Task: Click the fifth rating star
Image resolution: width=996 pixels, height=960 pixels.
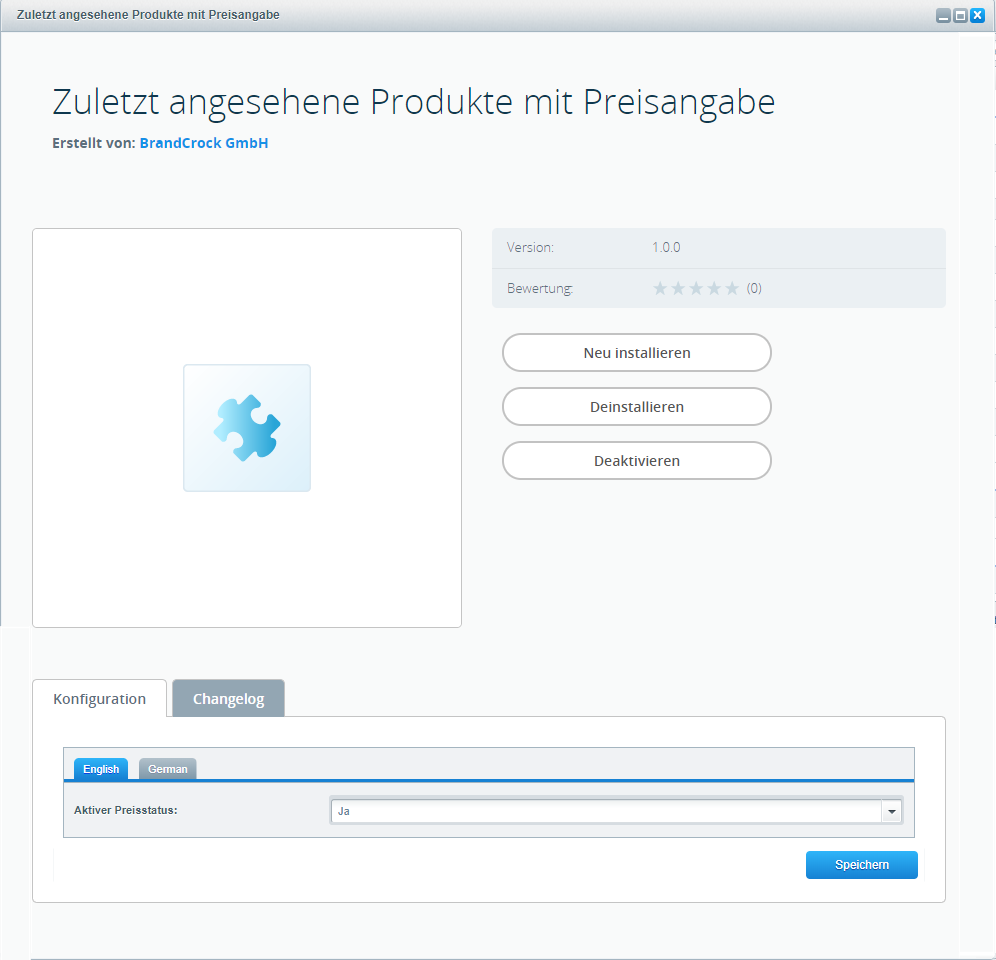Action: [x=732, y=288]
